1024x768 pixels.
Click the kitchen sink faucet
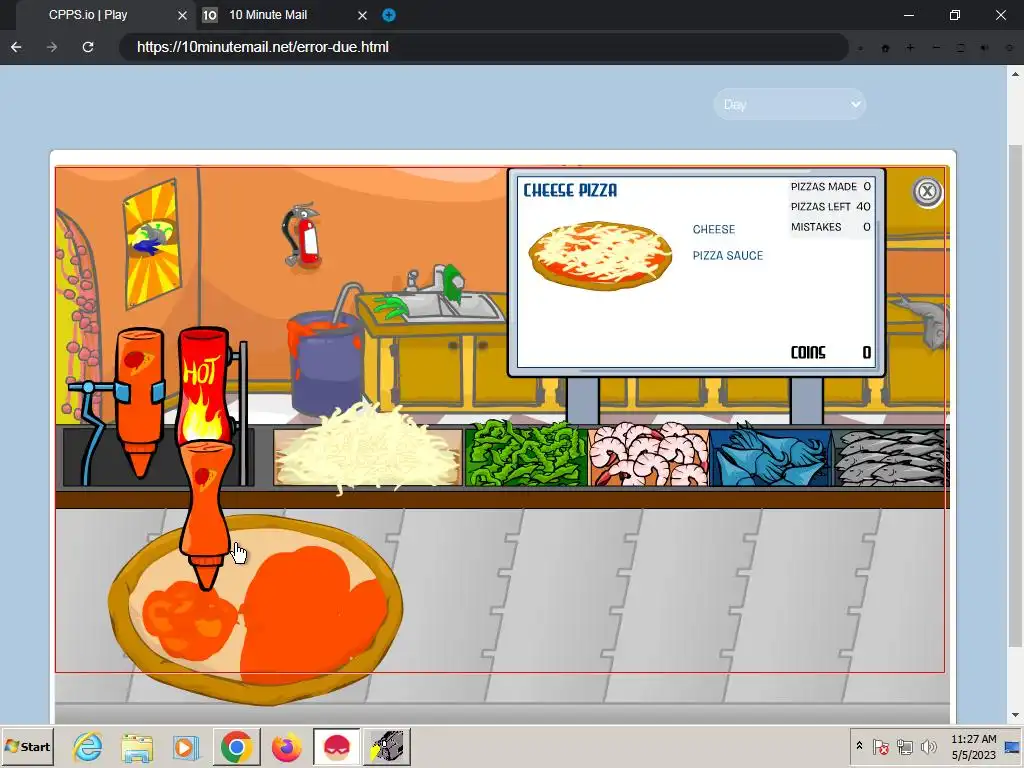click(436, 281)
